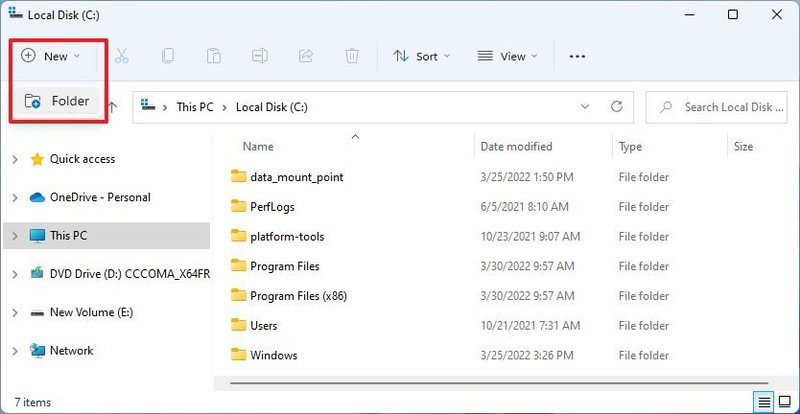The width and height of the screenshot is (800, 414).
Task: Click the Share icon in toolbar
Action: tap(306, 56)
